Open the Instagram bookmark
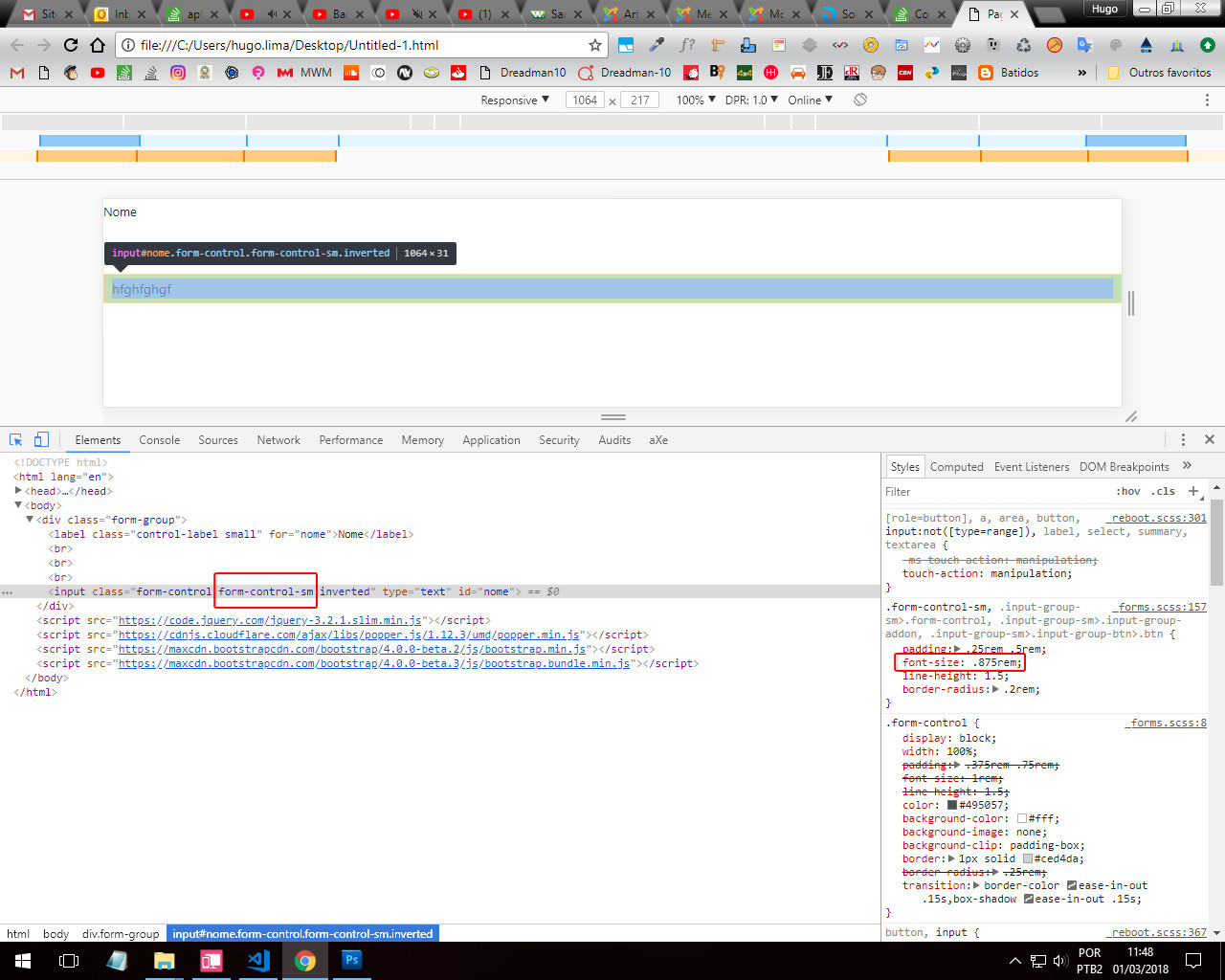This screenshot has height=980, width=1225. coord(178,73)
